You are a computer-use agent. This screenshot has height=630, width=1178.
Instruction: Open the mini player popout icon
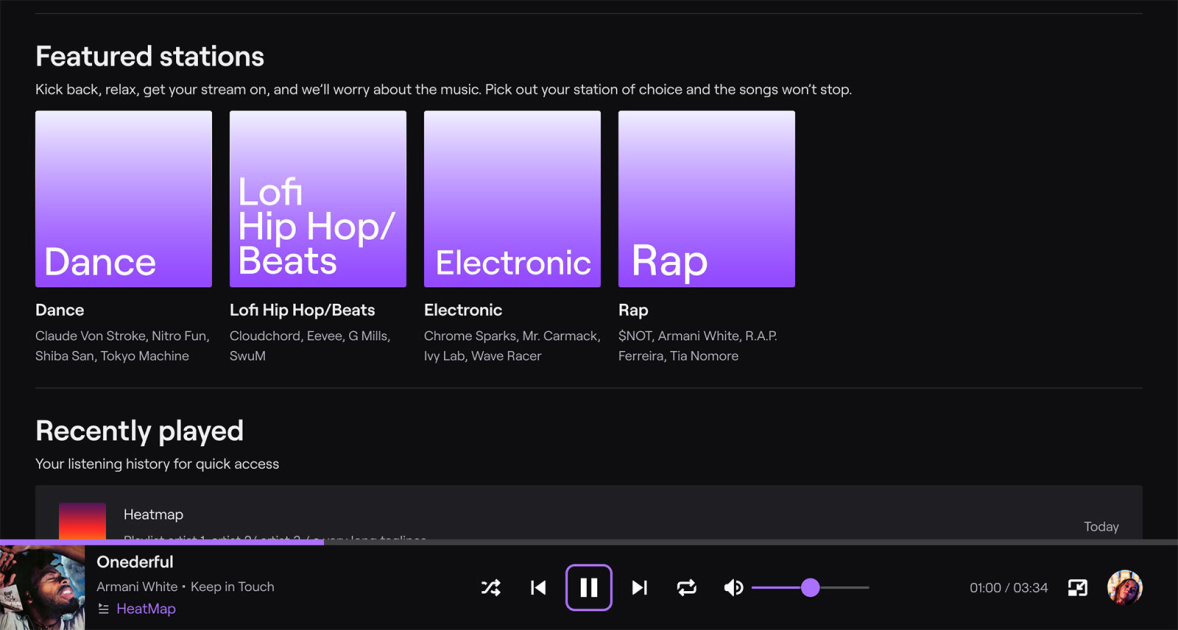[1077, 588]
